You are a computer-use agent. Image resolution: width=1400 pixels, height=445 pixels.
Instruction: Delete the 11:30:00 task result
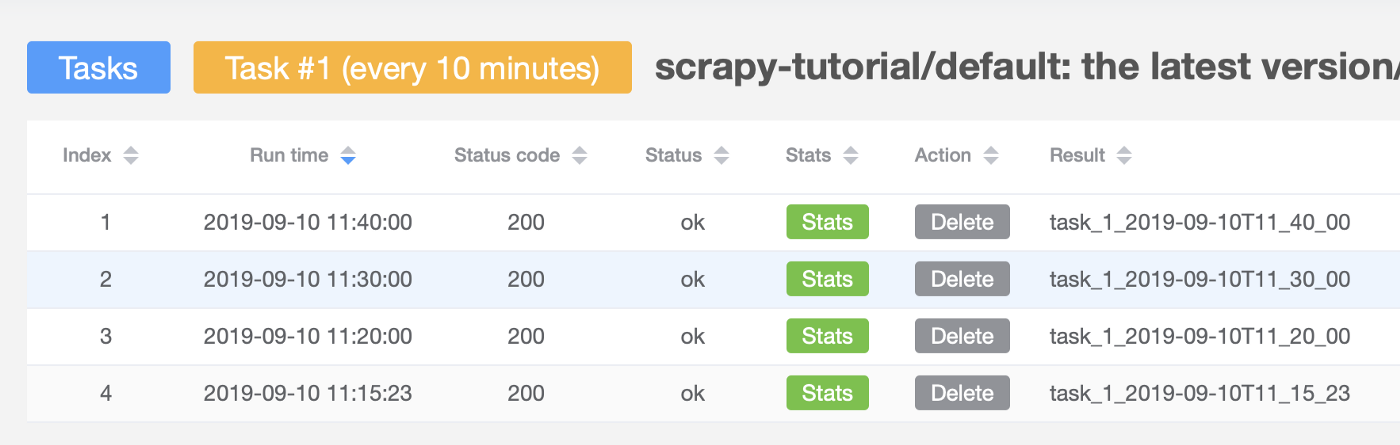coord(961,279)
